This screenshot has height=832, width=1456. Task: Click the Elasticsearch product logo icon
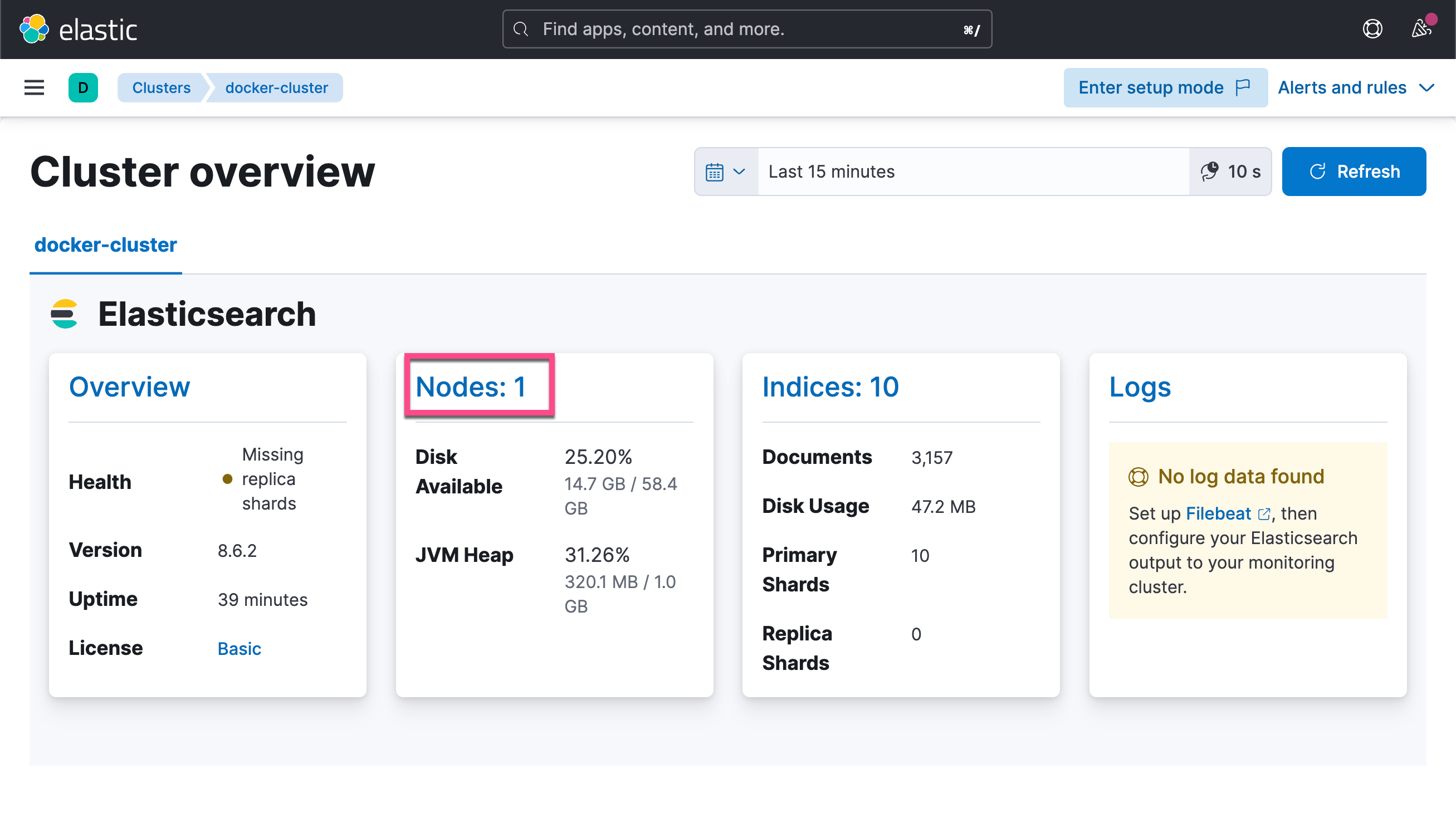click(x=65, y=314)
